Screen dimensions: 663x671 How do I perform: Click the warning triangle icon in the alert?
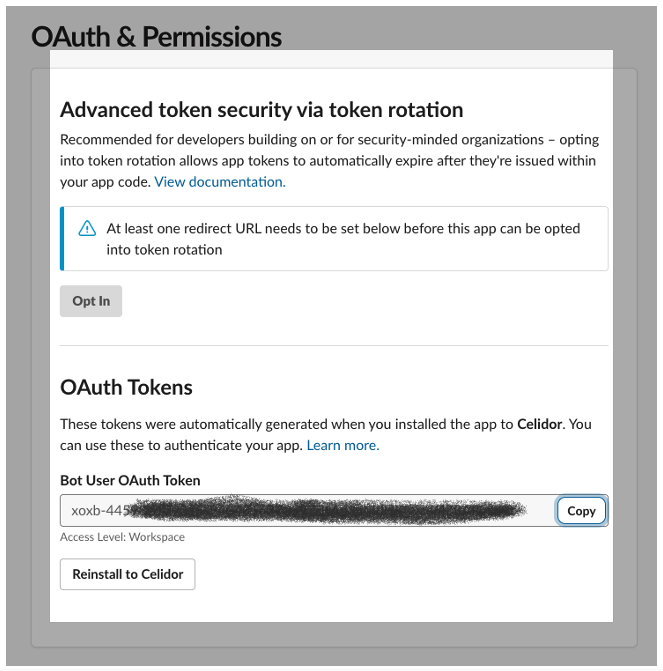coord(87,228)
